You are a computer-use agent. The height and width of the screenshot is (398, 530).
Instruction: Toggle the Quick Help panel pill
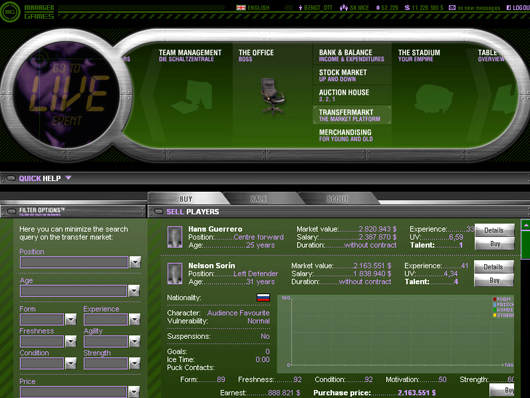coord(11,178)
